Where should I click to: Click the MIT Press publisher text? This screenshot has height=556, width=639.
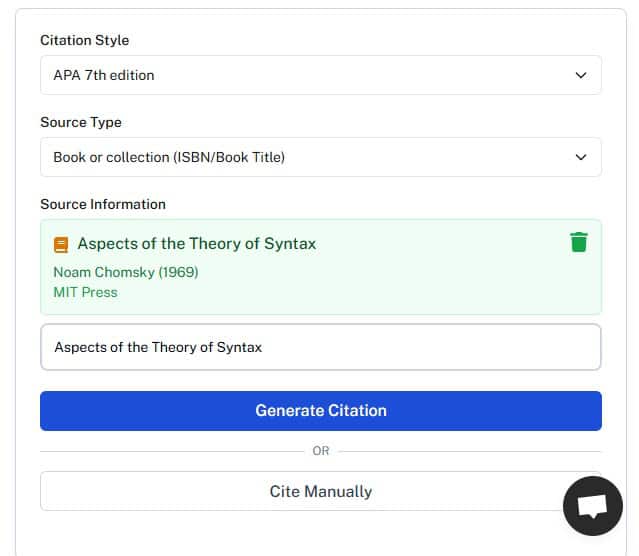click(85, 292)
